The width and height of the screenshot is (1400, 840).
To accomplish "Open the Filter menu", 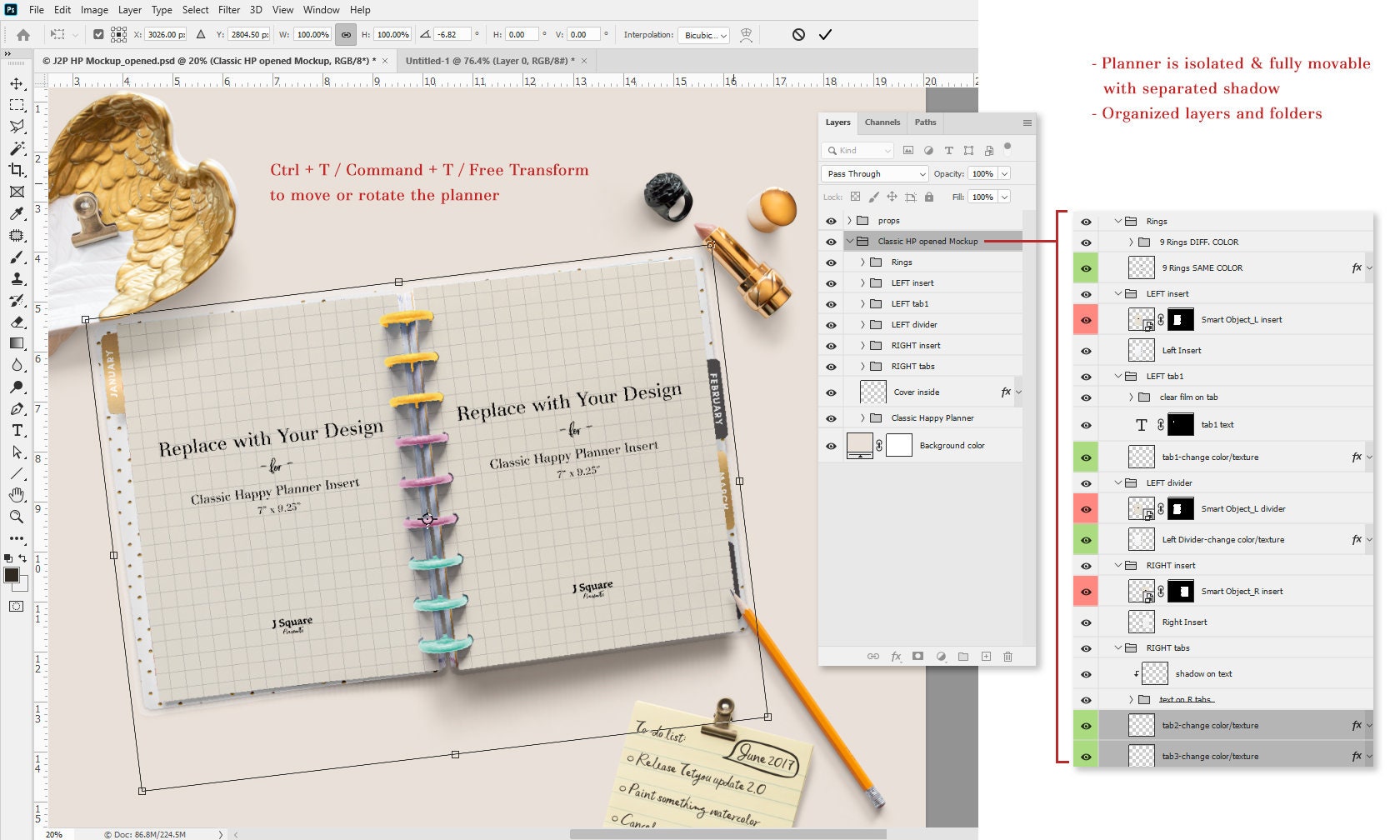I will click(x=229, y=10).
